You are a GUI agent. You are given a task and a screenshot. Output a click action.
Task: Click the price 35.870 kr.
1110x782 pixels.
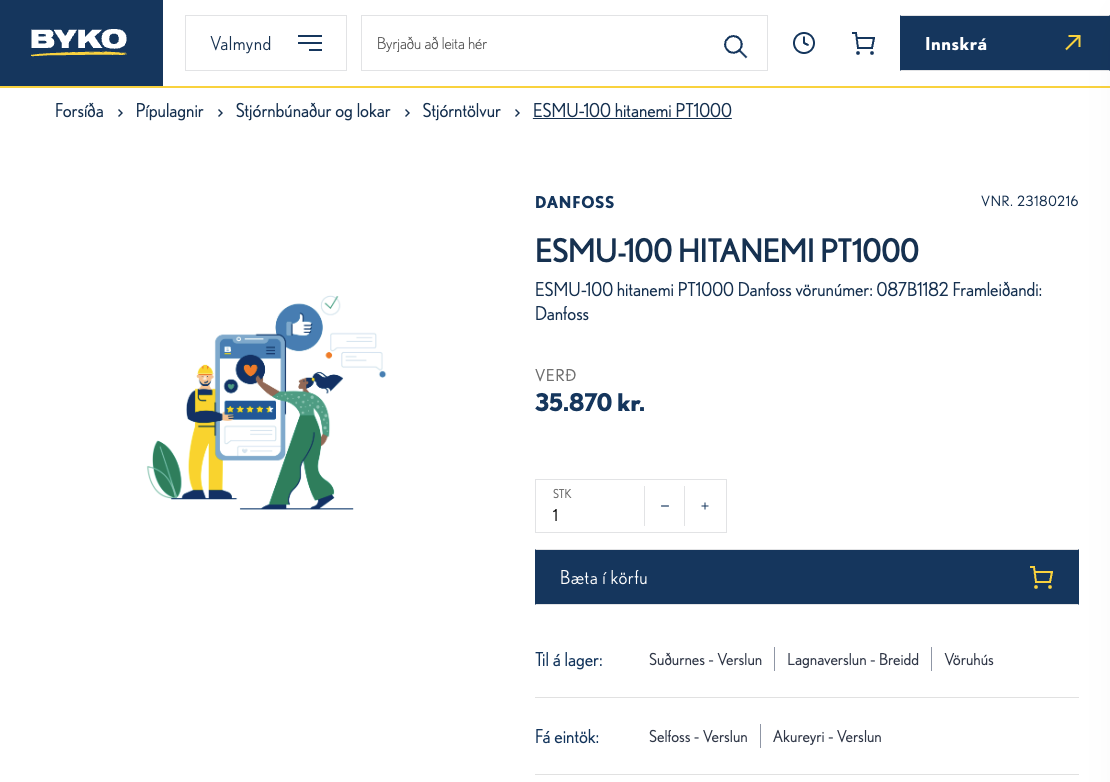(x=590, y=403)
